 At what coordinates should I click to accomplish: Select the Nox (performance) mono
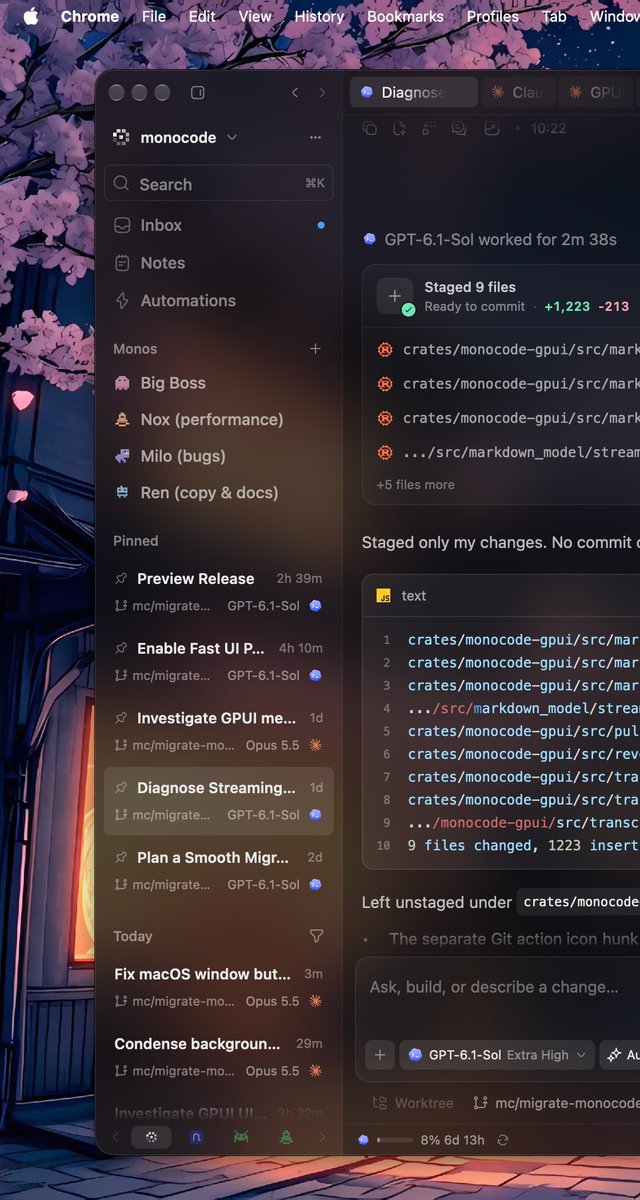218,419
